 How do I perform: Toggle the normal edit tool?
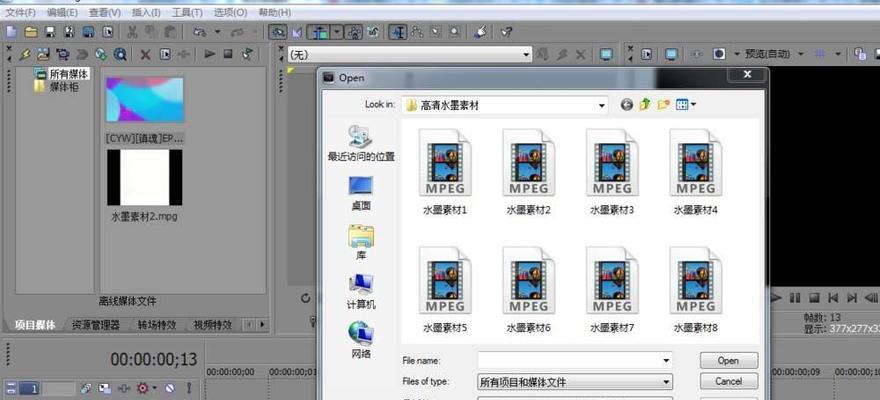pyautogui.click(x=398, y=33)
